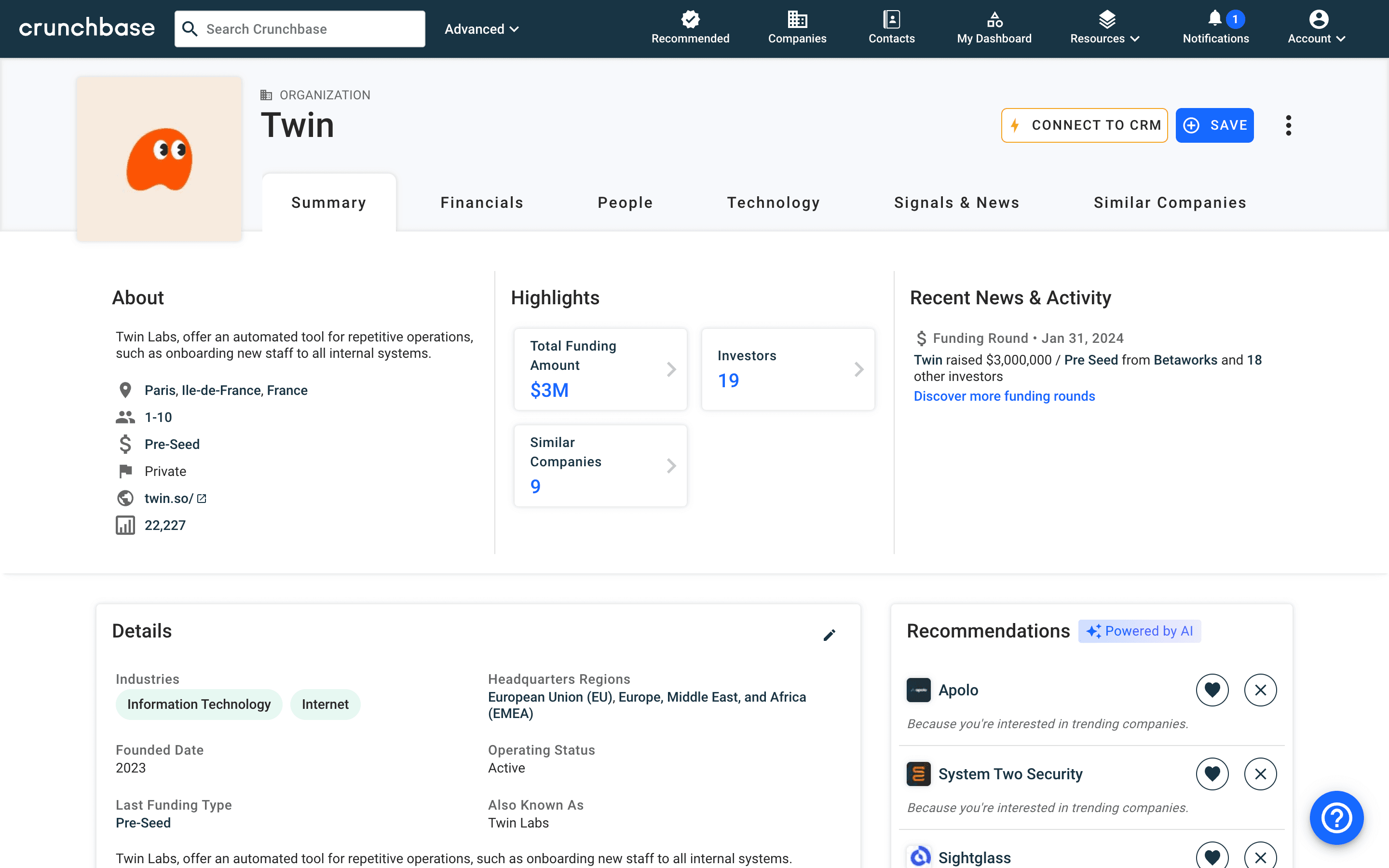The height and width of the screenshot is (868, 1389).
Task: Open the three-dot more options menu
Action: pyautogui.click(x=1289, y=125)
